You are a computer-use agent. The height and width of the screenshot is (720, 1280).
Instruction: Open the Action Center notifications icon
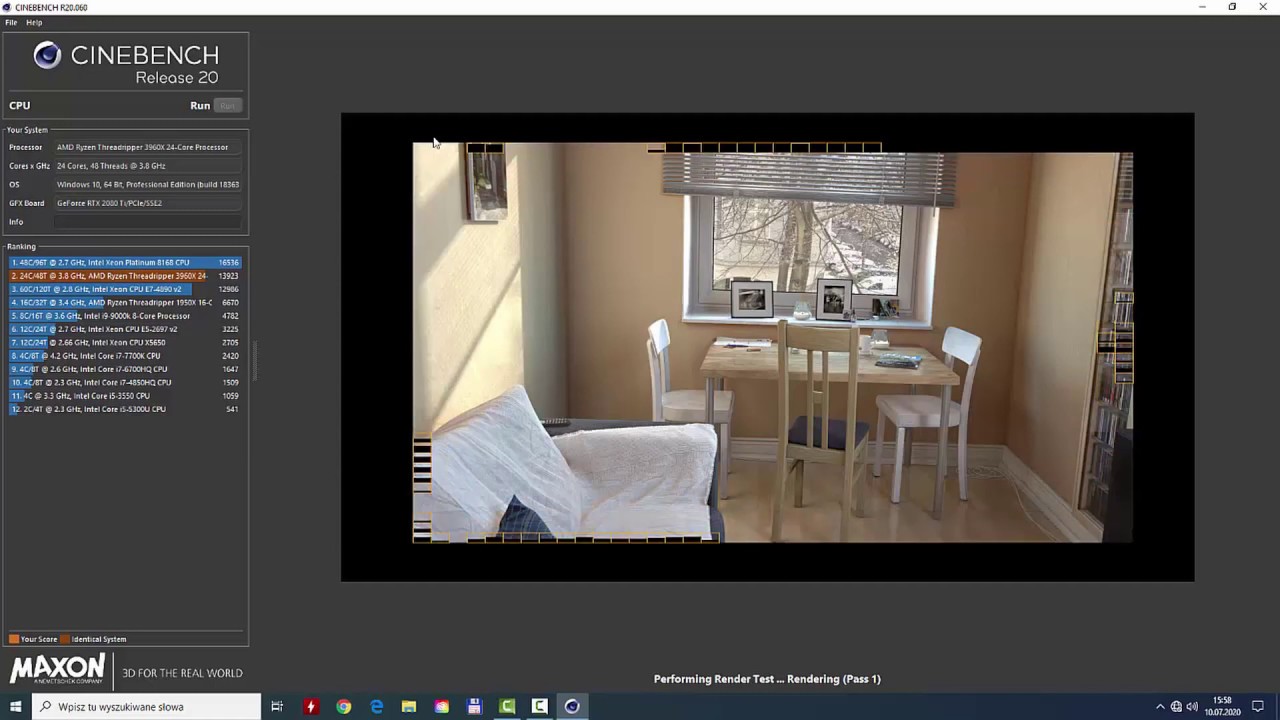[x=1258, y=706]
